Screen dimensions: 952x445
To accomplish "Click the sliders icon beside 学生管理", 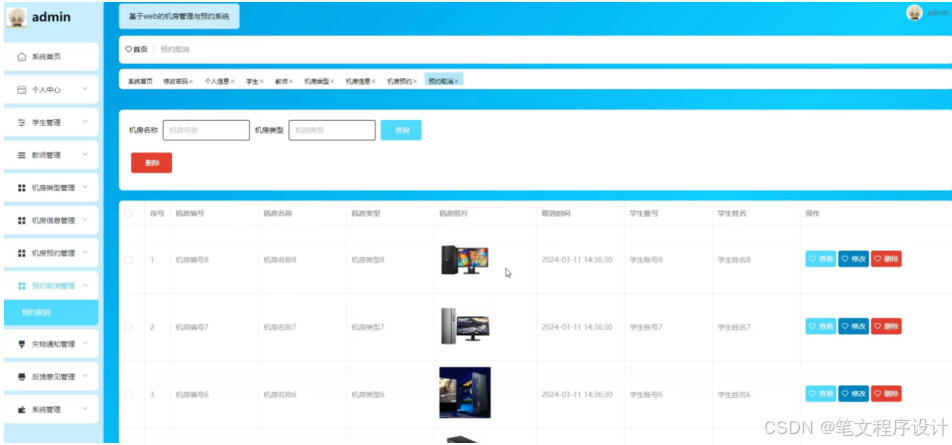I will point(22,123).
